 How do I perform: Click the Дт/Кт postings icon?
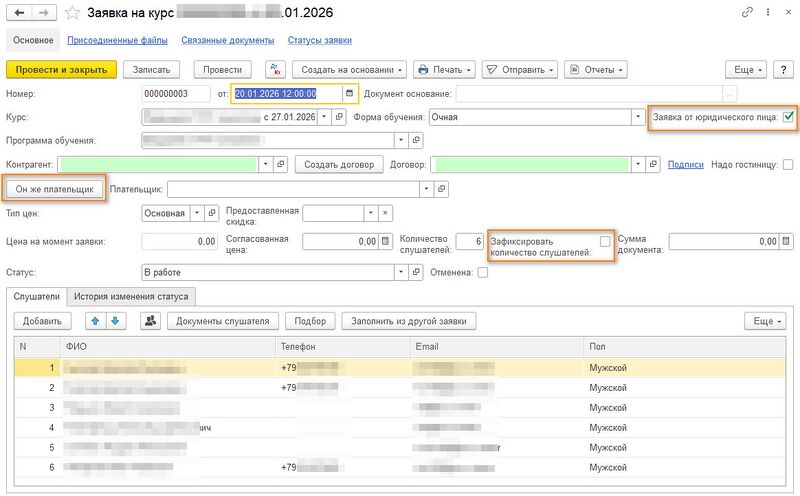point(276,70)
